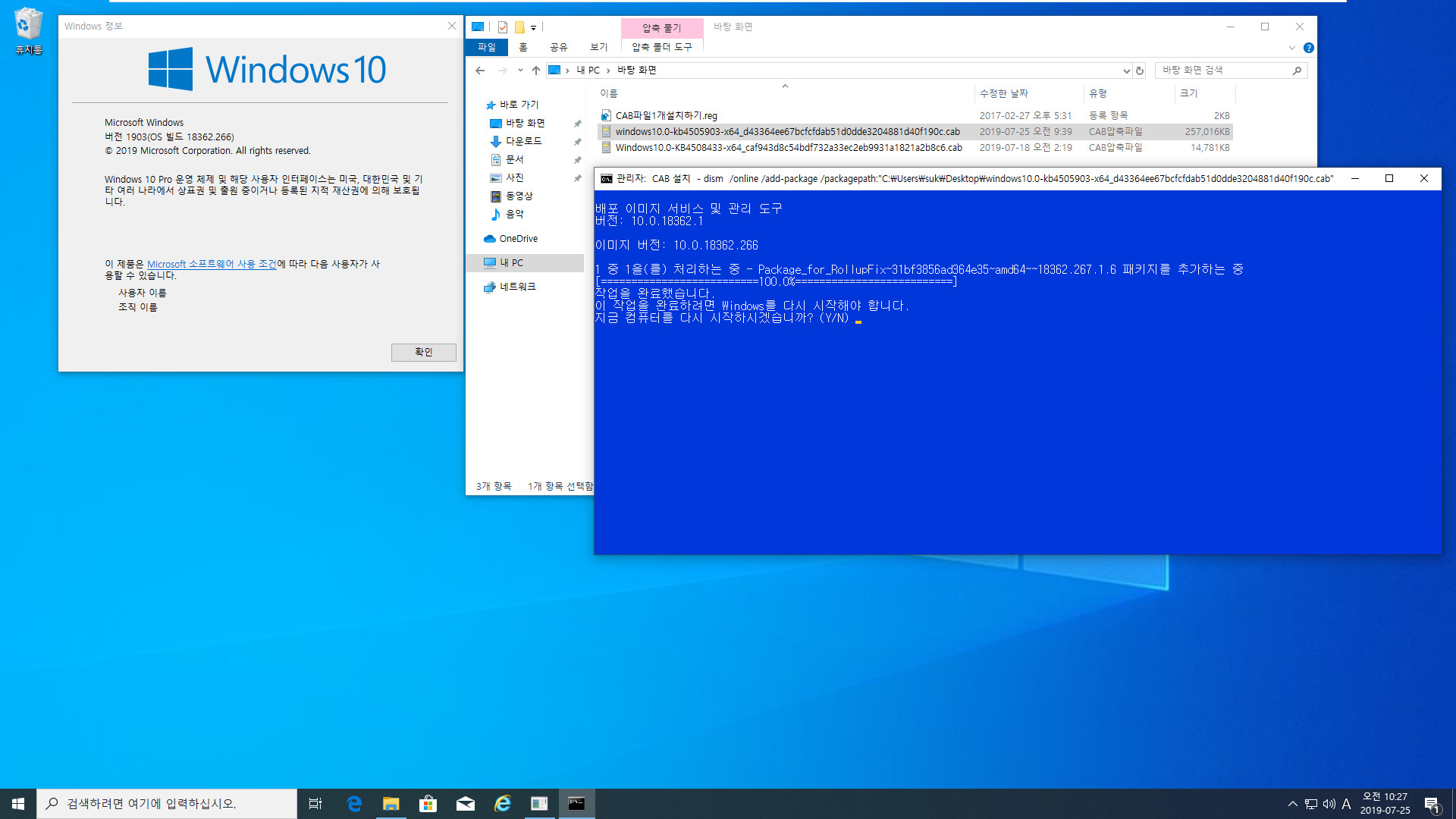The height and width of the screenshot is (819, 1456).
Task: Click the Properties icon in Explorer quick access toolbar
Action: [x=502, y=27]
